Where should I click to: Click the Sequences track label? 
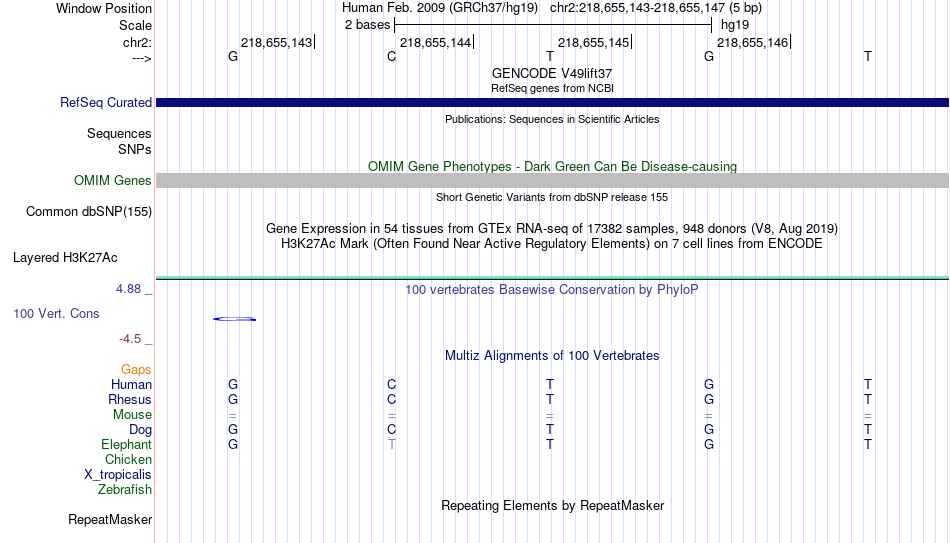point(119,133)
